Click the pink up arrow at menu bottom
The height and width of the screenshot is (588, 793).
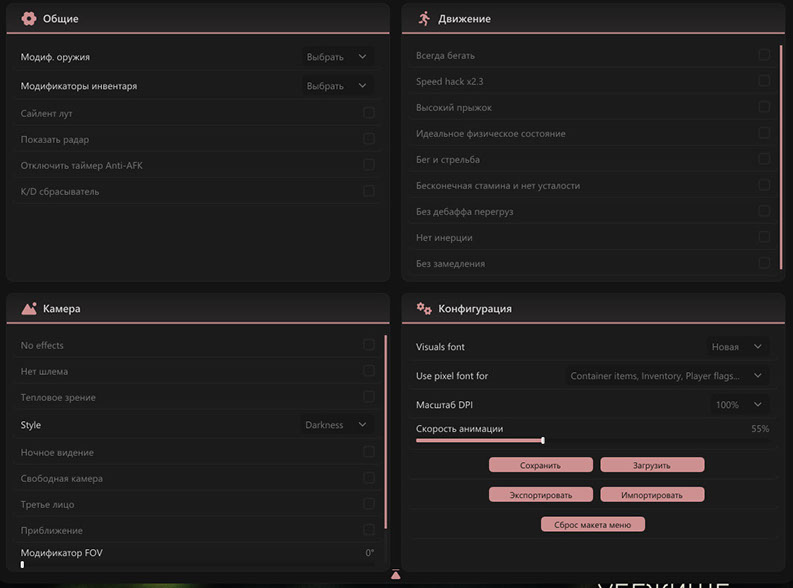coord(396,574)
